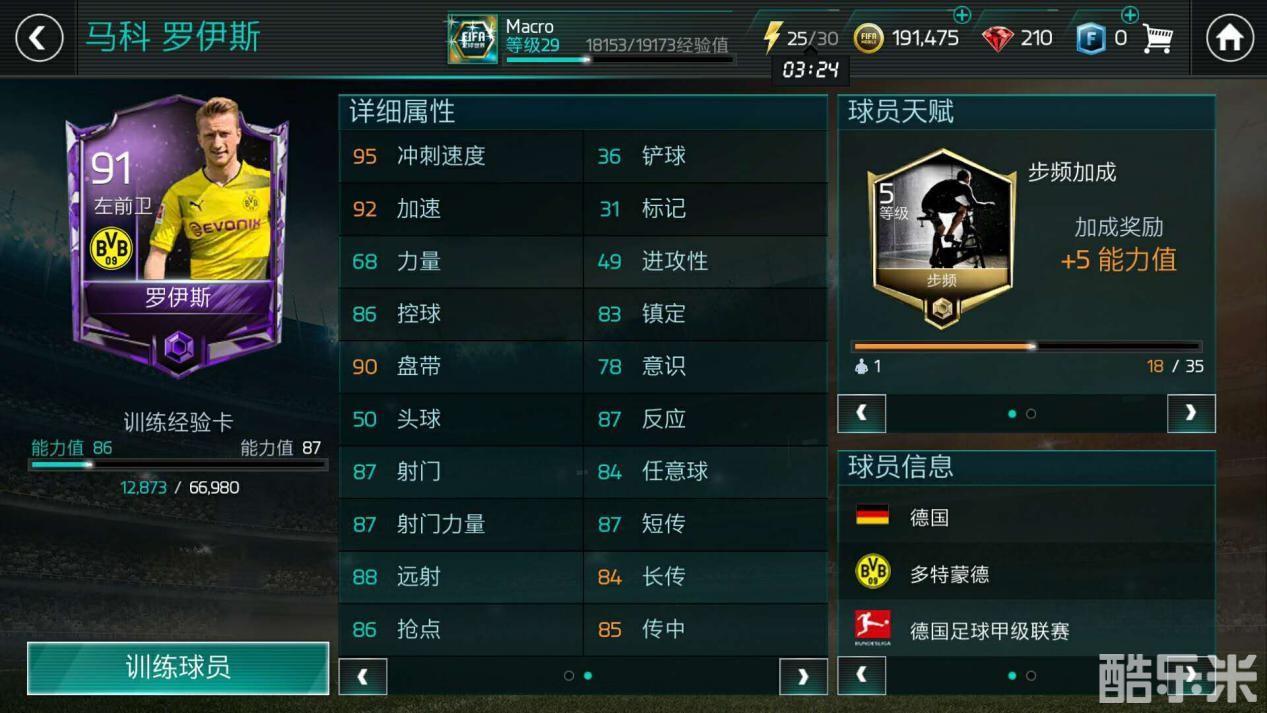Select the second talent page dot
This screenshot has width=1267, height=713.
click(x=1031, y=414)
